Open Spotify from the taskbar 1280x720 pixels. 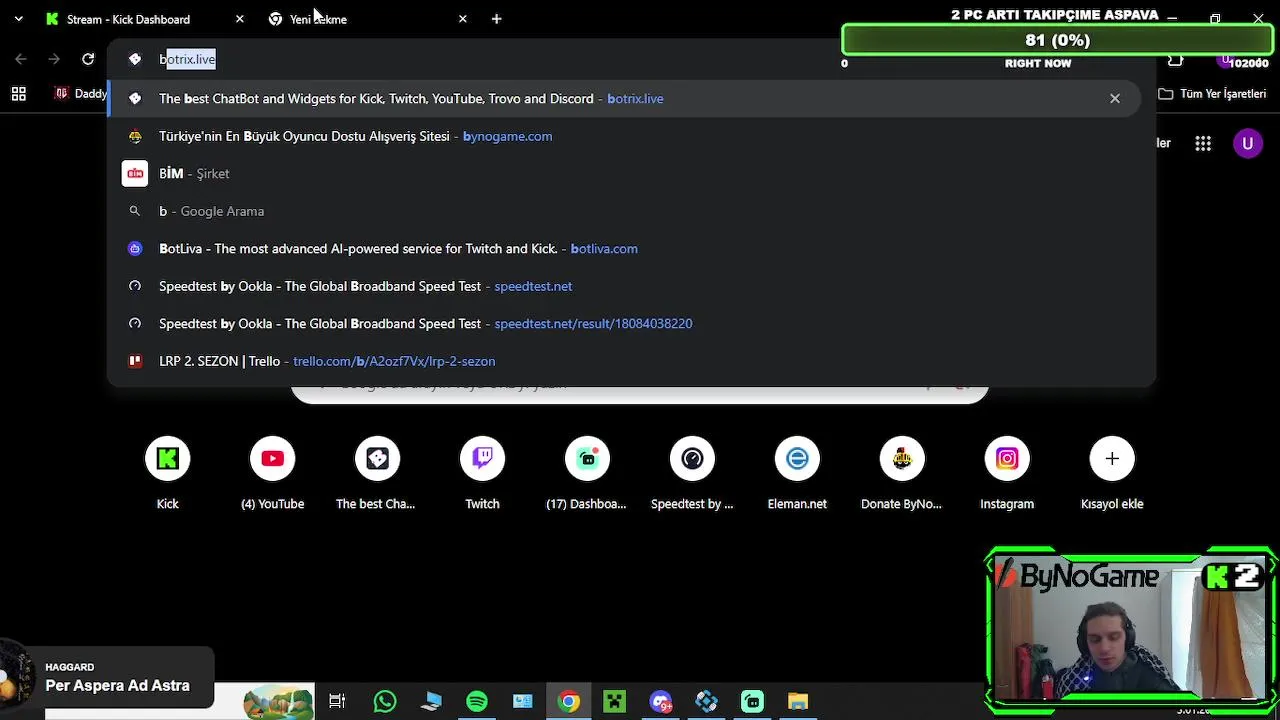tap(477, 702)
